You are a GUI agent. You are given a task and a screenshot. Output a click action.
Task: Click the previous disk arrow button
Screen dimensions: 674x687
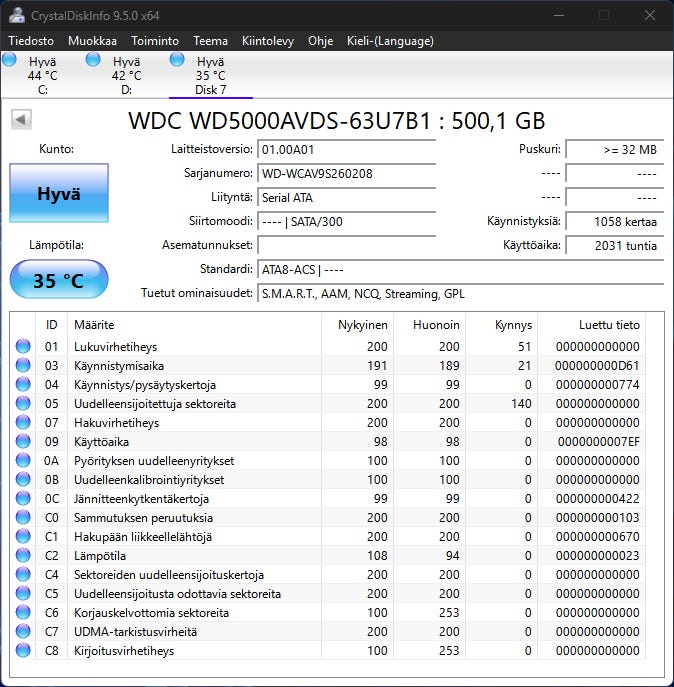(20, 120)
